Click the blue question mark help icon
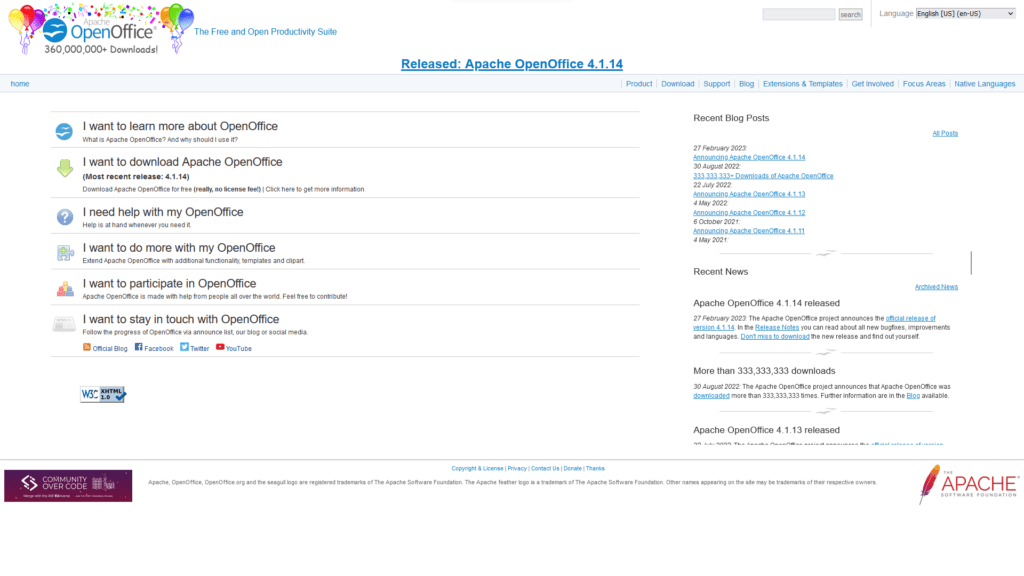The image size is (1024, 576). click(65, 217)
